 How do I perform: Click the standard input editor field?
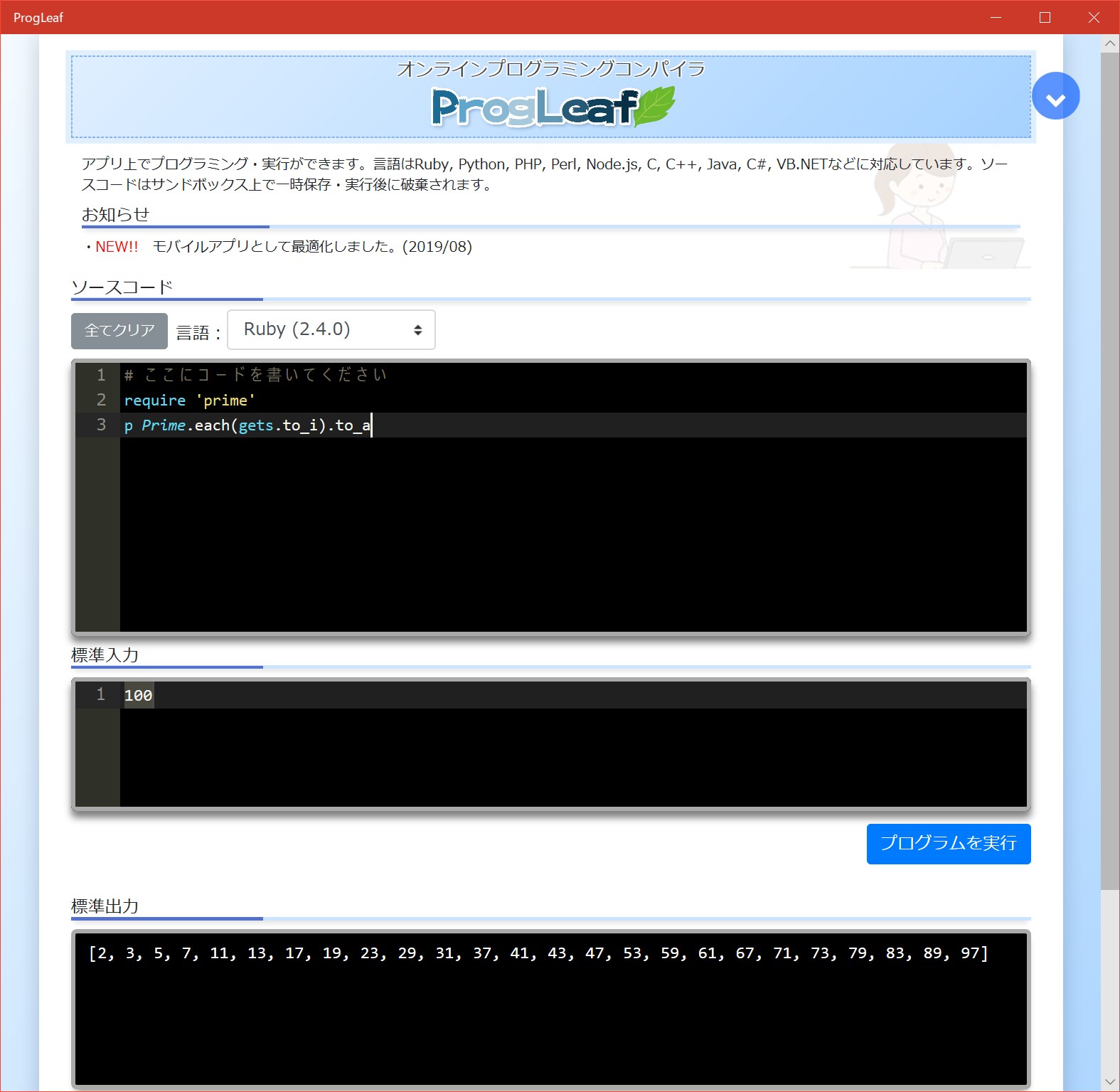[551, 744]
